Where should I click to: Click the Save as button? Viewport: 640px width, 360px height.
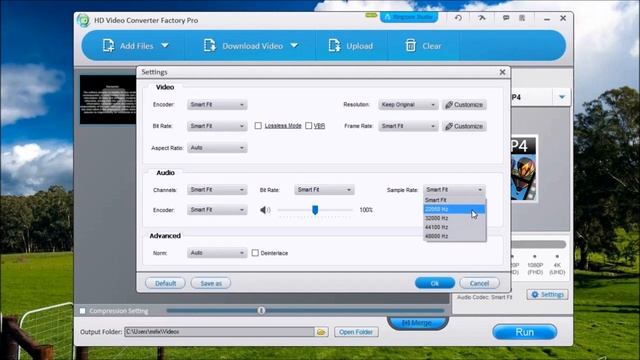[211, 283]
